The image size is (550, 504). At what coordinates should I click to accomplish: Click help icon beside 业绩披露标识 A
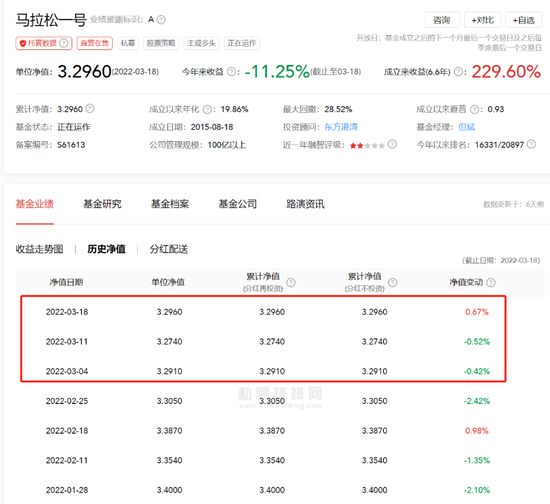pos(161,20)
